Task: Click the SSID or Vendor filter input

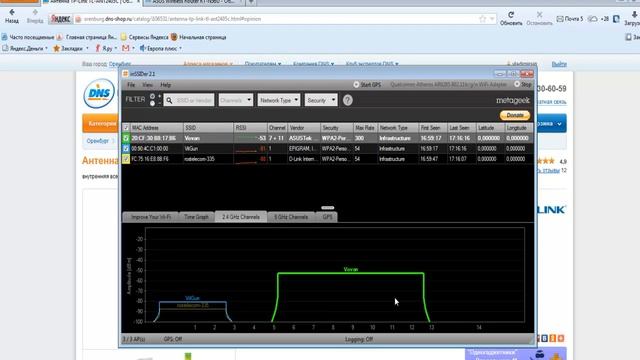Action: click(x=189, y=100)
